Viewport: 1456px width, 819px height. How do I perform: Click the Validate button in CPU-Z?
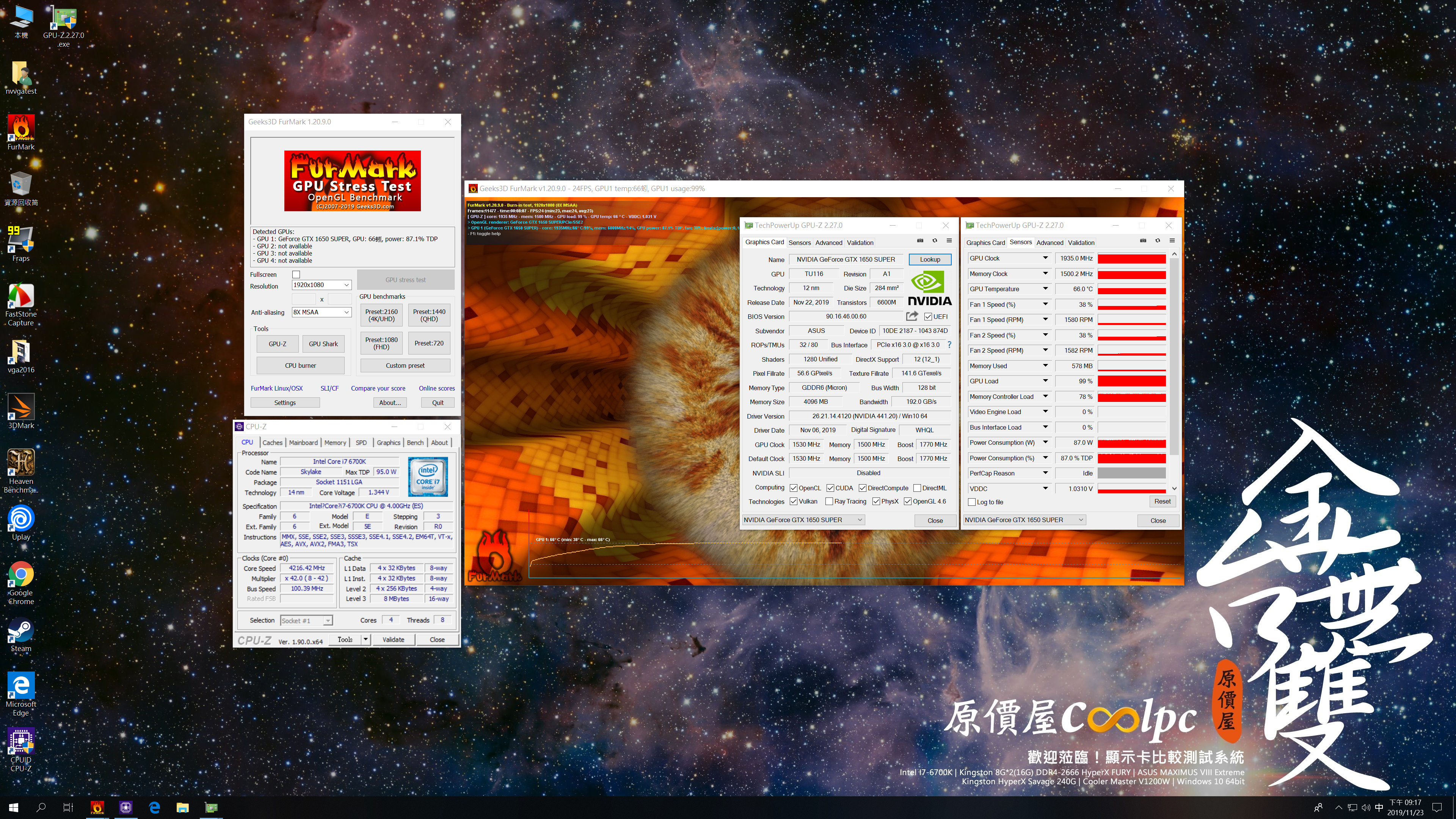[393, 639]
